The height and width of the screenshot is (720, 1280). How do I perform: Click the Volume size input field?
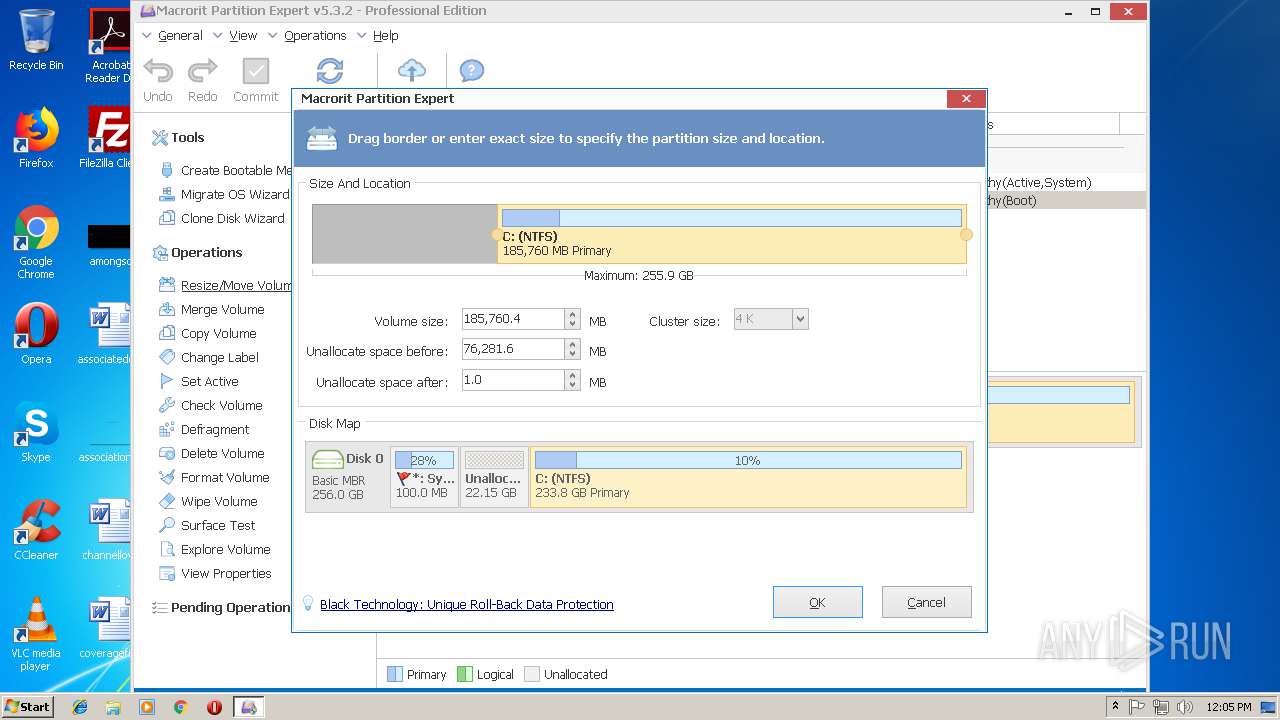[513, 320]
